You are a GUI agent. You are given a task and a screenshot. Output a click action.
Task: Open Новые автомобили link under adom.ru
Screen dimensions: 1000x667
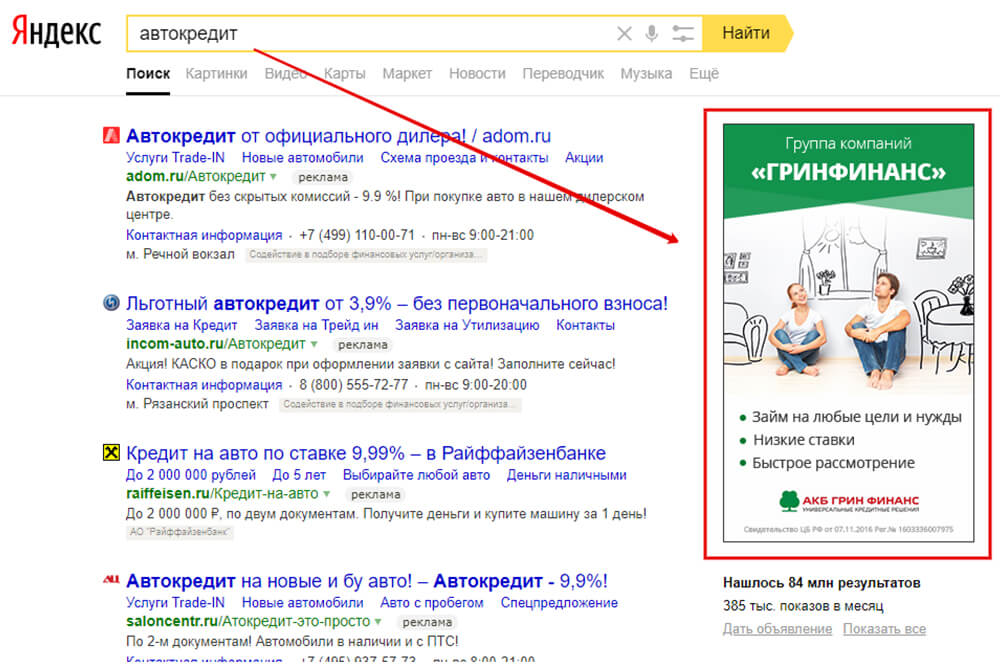302,158
